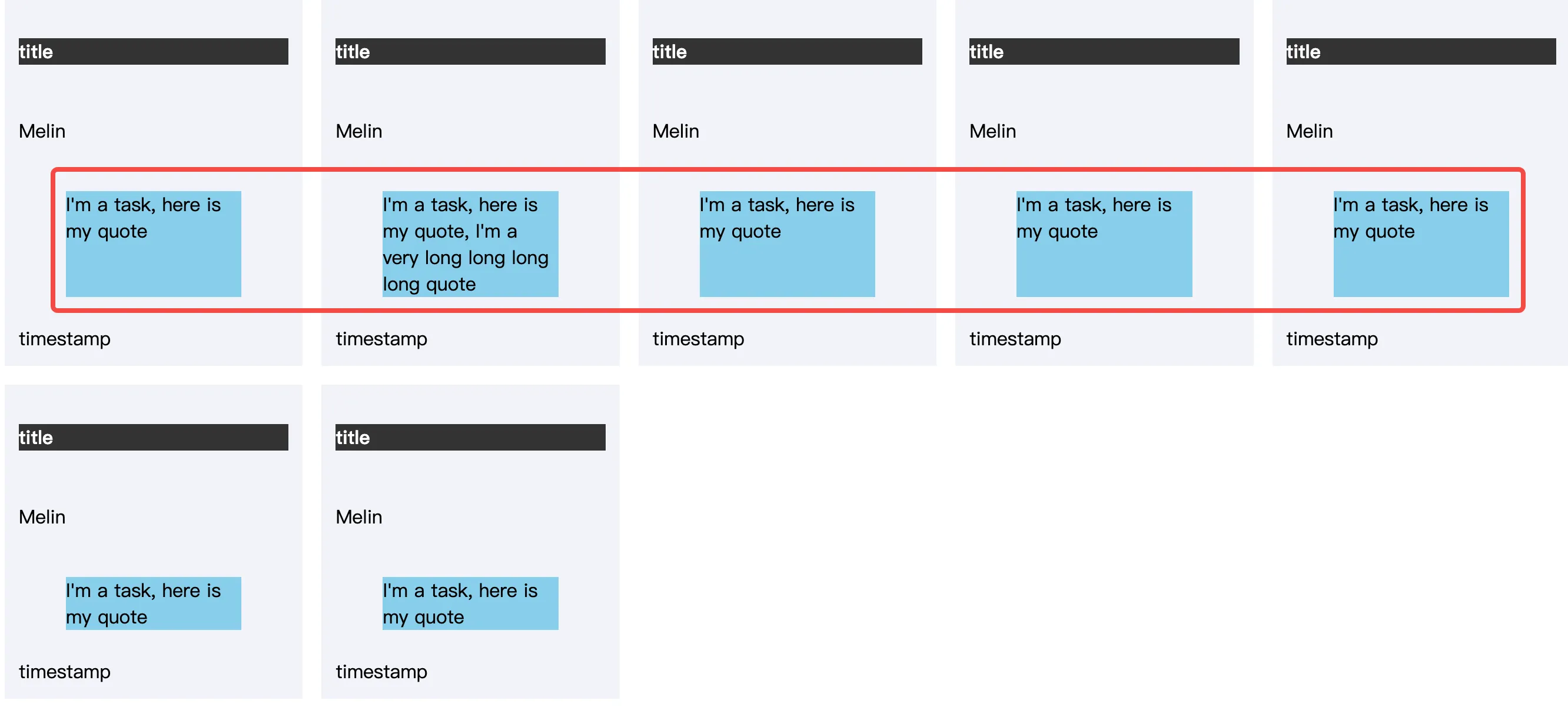Click the blue quote box in first top-row card

pos(154,244)
